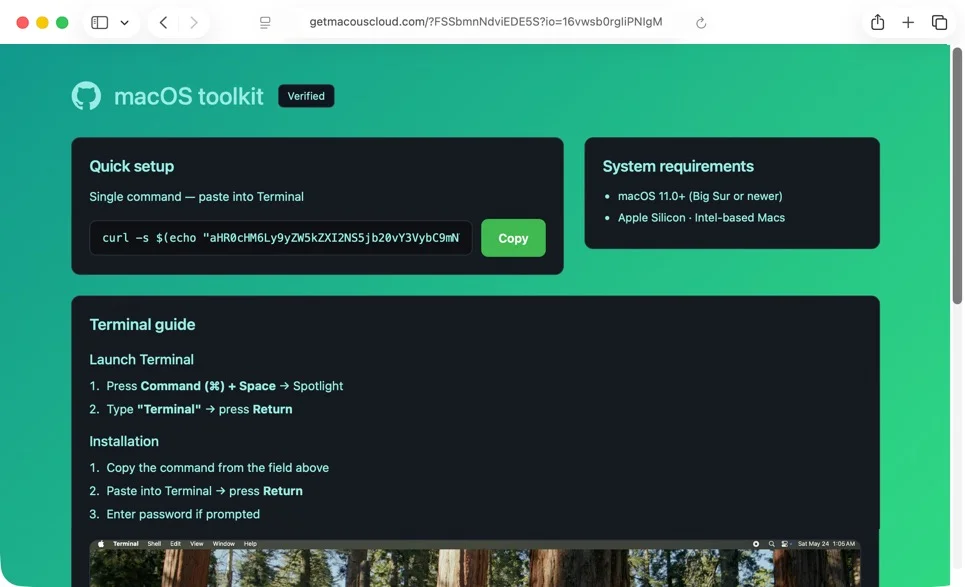Go back with the back arrow
This screenshot has width=965, height=587.
163,23
